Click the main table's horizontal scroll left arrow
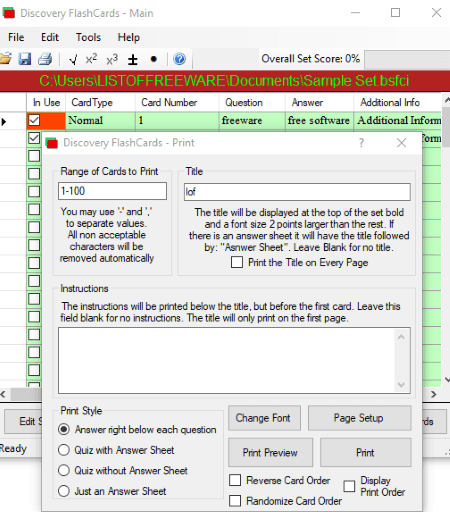 pos(3,394)
